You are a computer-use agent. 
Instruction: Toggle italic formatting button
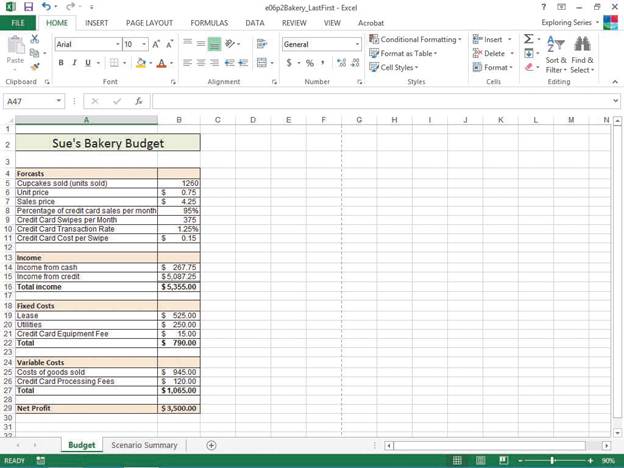(x=74, y=63)
